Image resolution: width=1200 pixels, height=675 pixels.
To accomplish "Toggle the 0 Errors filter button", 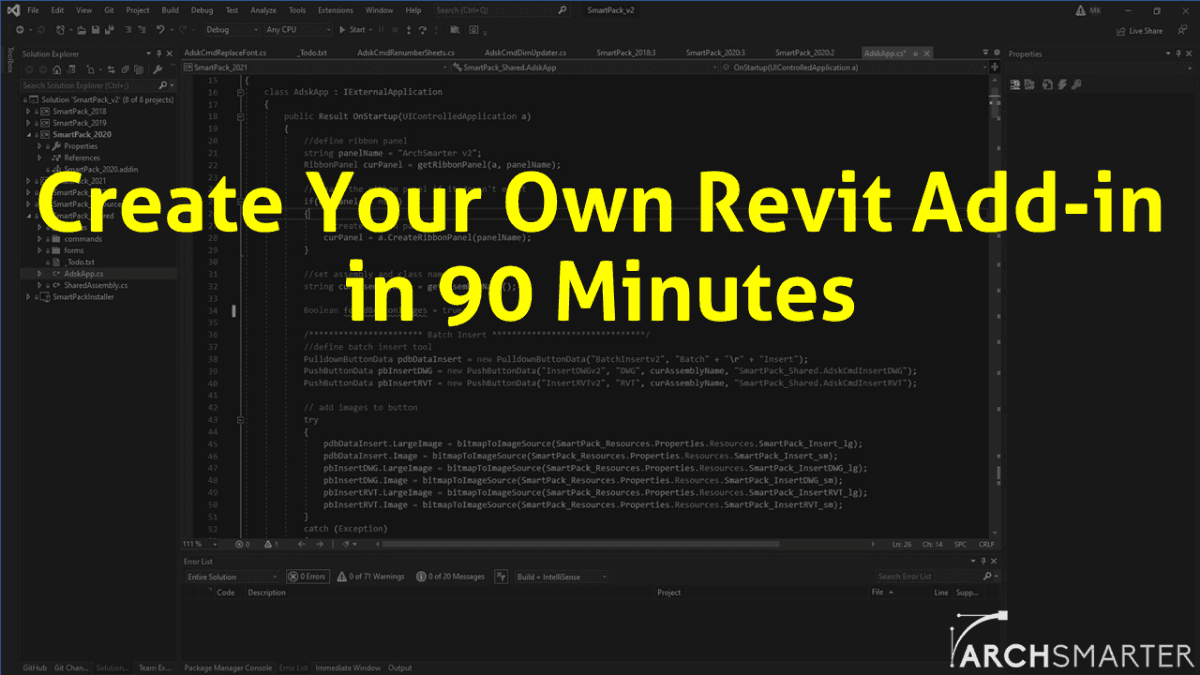I will [x=307, y=577].
